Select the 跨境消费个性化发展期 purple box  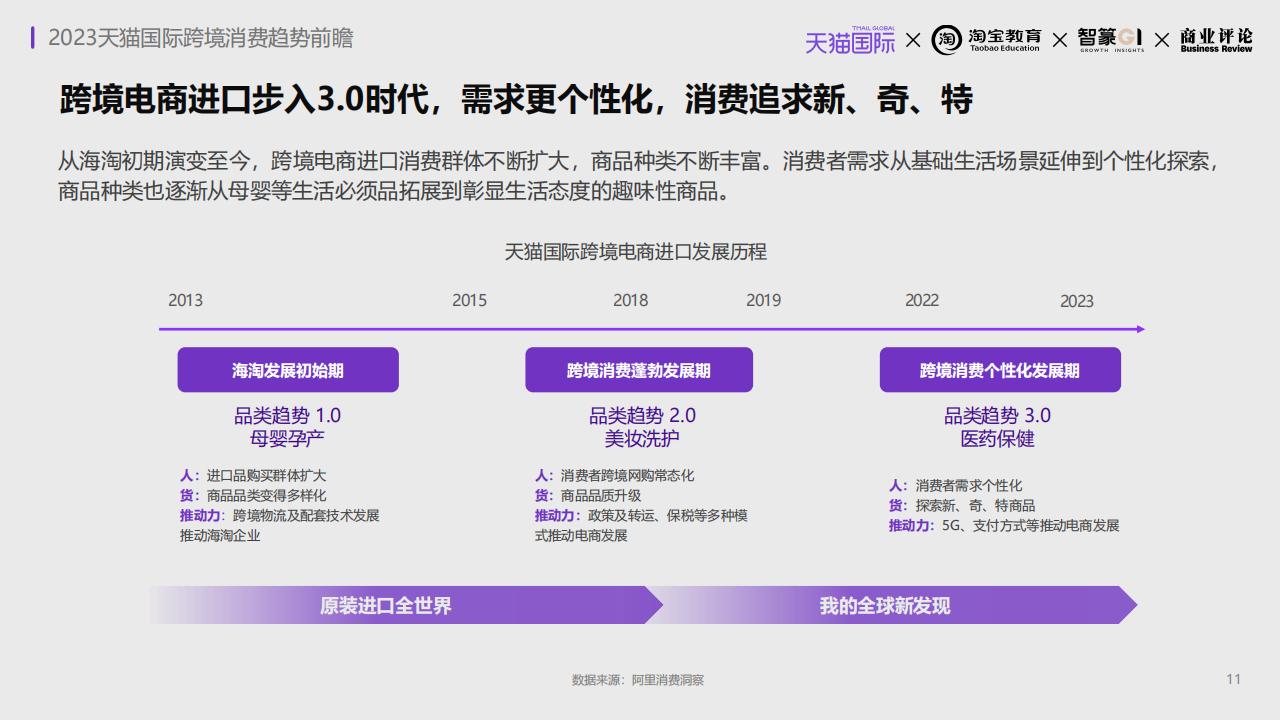(1000, 370)
